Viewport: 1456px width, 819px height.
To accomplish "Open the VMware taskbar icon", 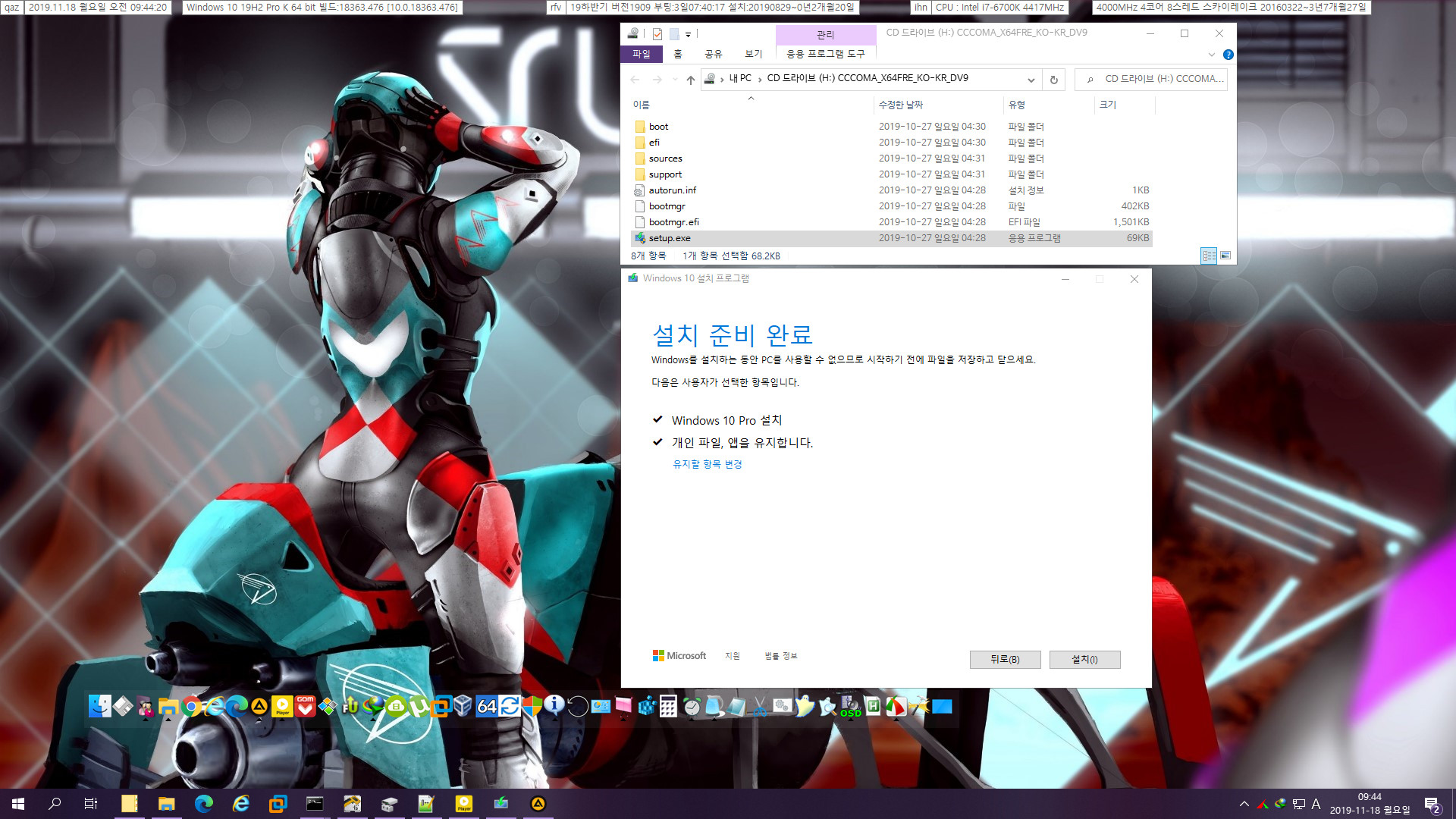I will click(x=278, y=804).
